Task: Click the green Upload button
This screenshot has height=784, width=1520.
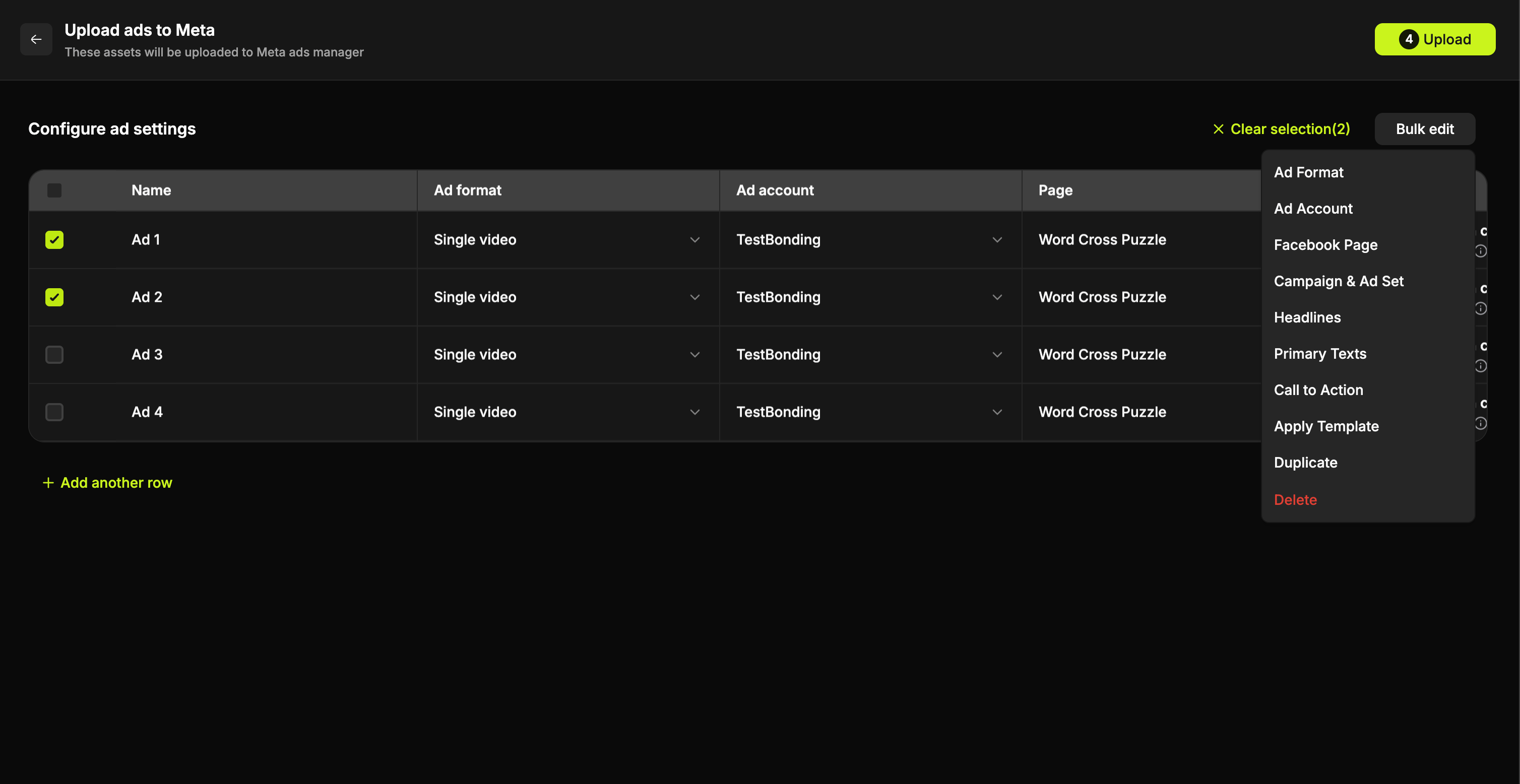Action: pos(1435,39)
